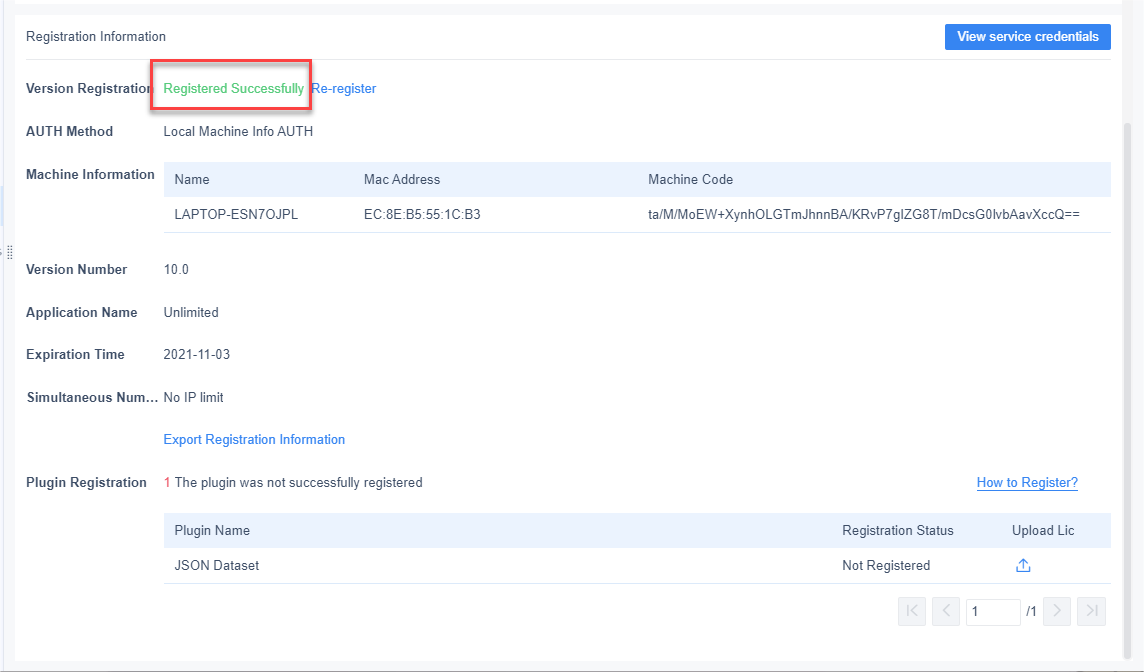Click the Registration Information section title
This screenshot has height=672, width=1144.
tap(95, 36)
